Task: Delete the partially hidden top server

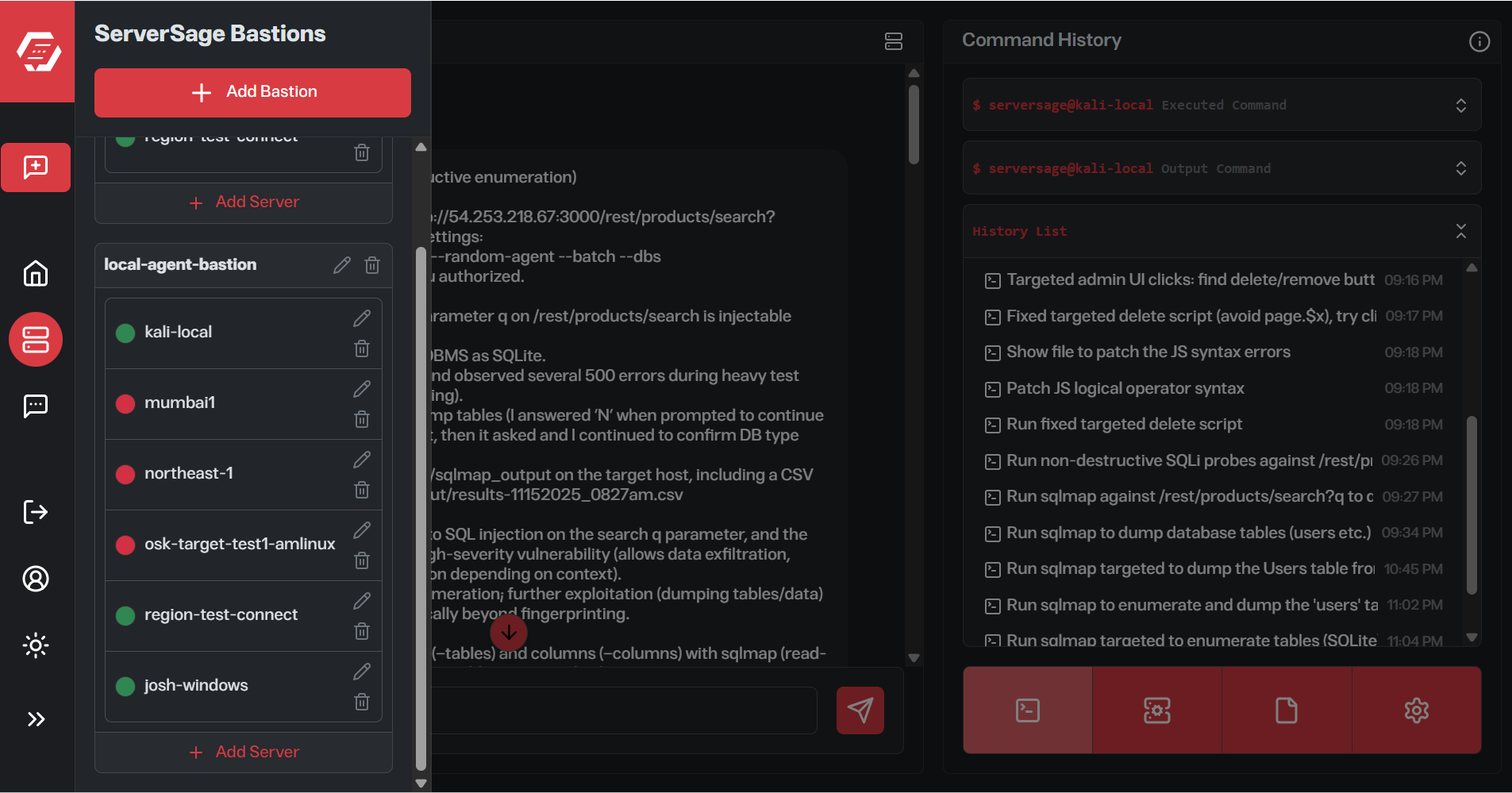Action: click(x=362, y=152)
